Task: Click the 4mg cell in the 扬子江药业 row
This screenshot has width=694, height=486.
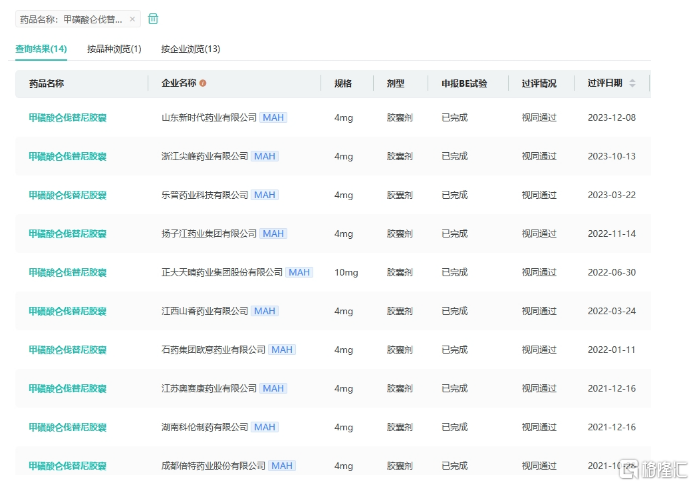Action: pos(343,234)
